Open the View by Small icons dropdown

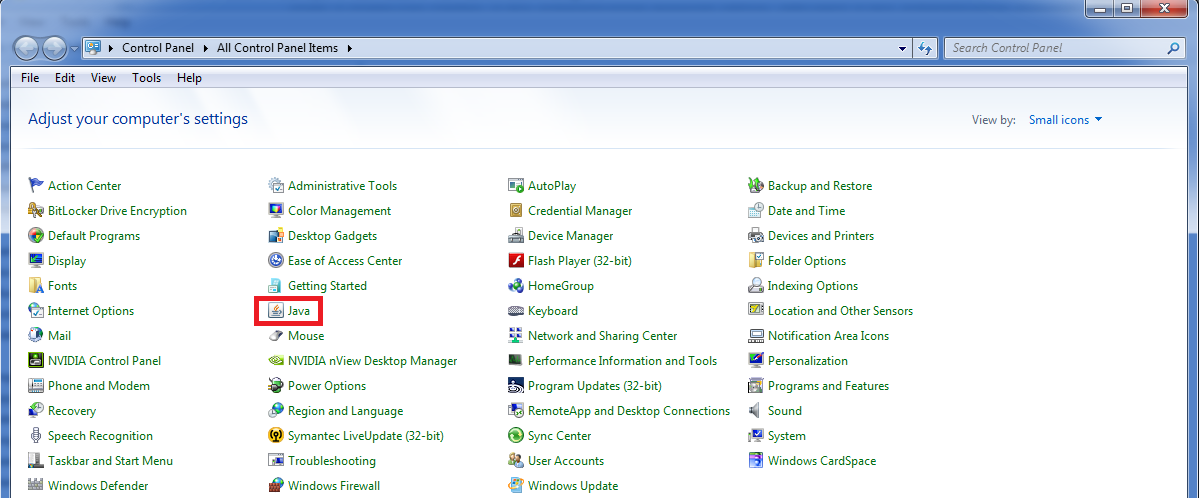[x=1065, y=119]
